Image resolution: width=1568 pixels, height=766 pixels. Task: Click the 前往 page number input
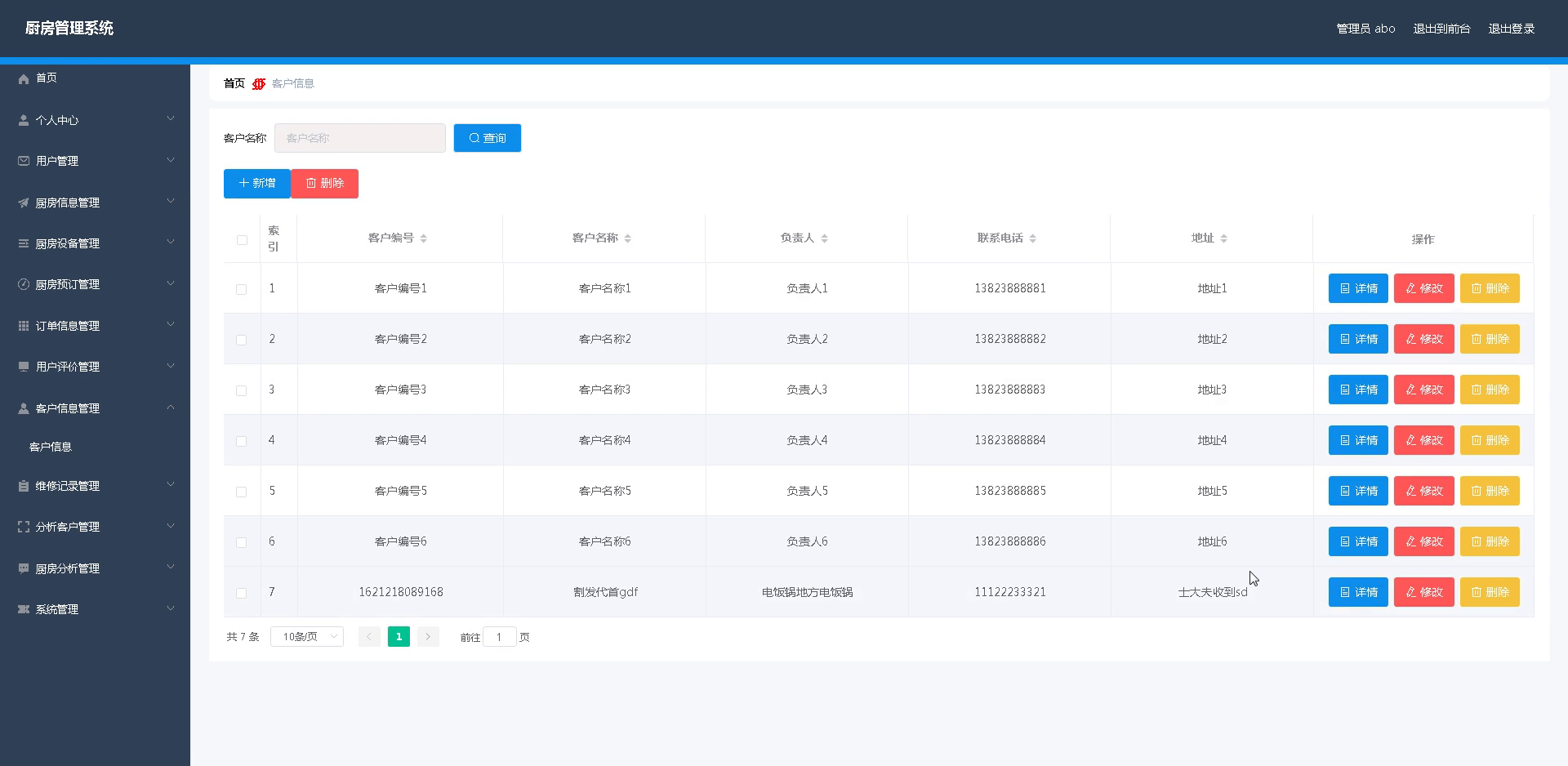[500, 637]
